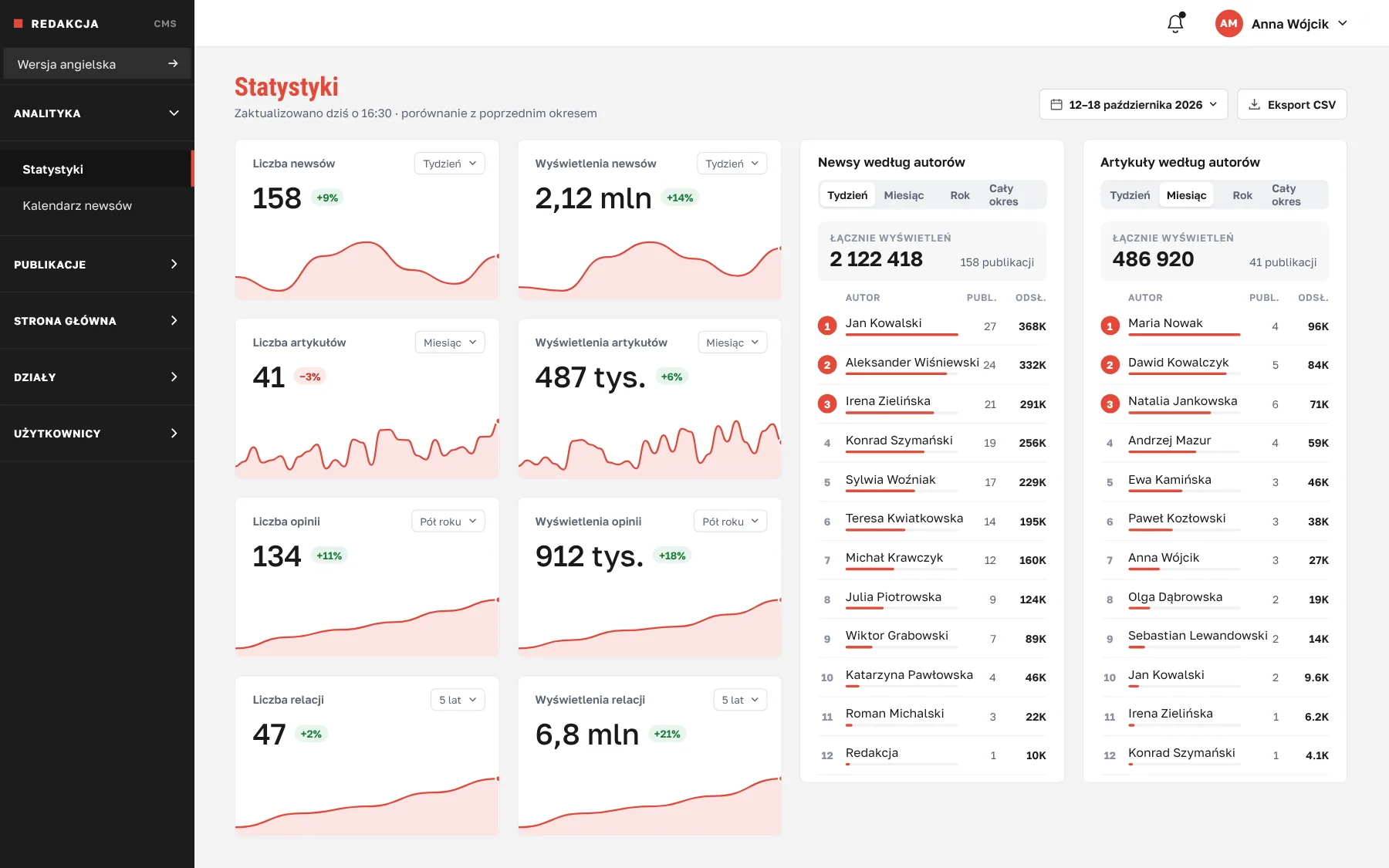Open the Anna Wójcik account menu chevron

click(x=1343, y=24)
